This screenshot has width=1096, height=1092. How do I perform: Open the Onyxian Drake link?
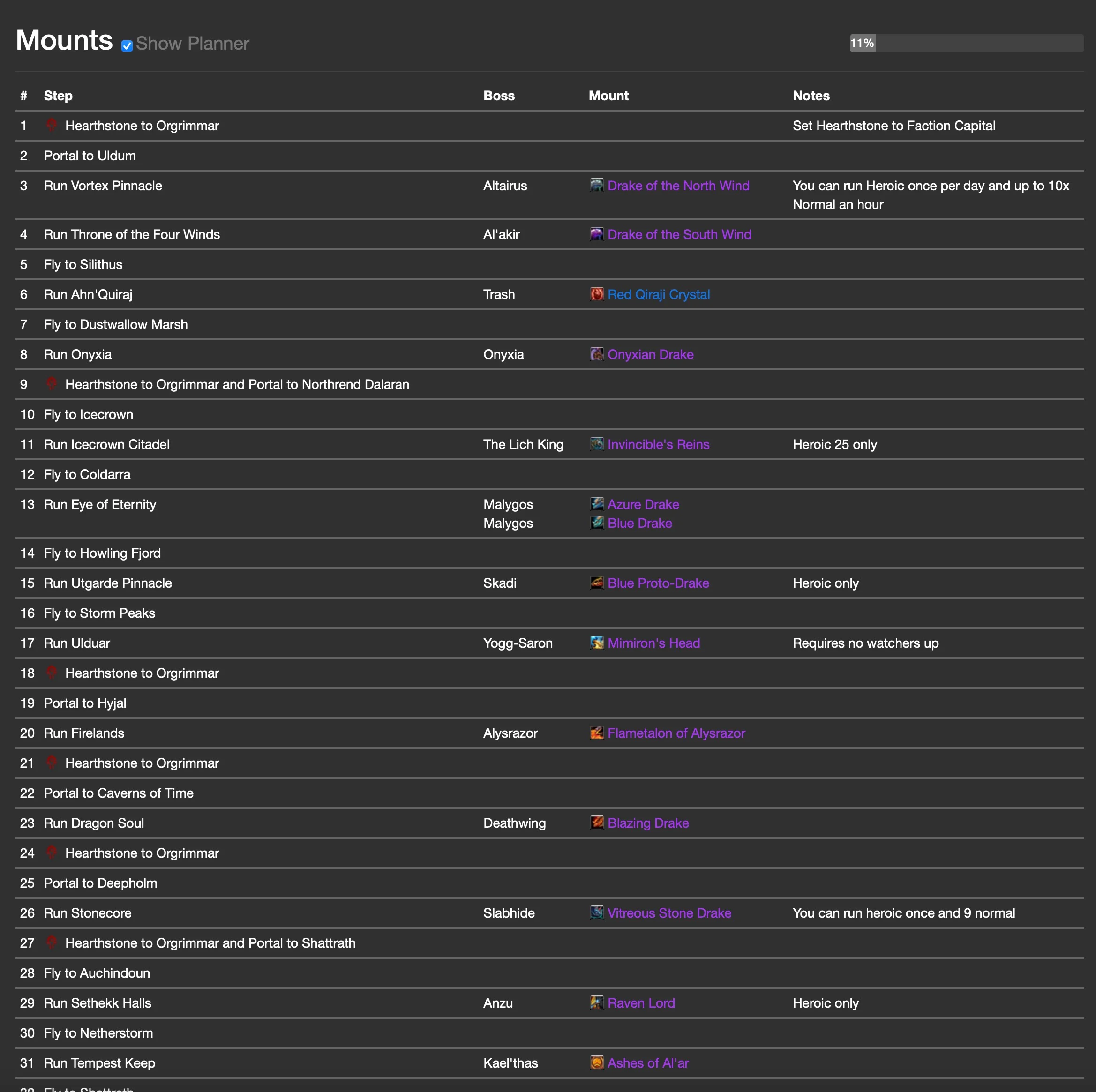(x=651, y=354)
